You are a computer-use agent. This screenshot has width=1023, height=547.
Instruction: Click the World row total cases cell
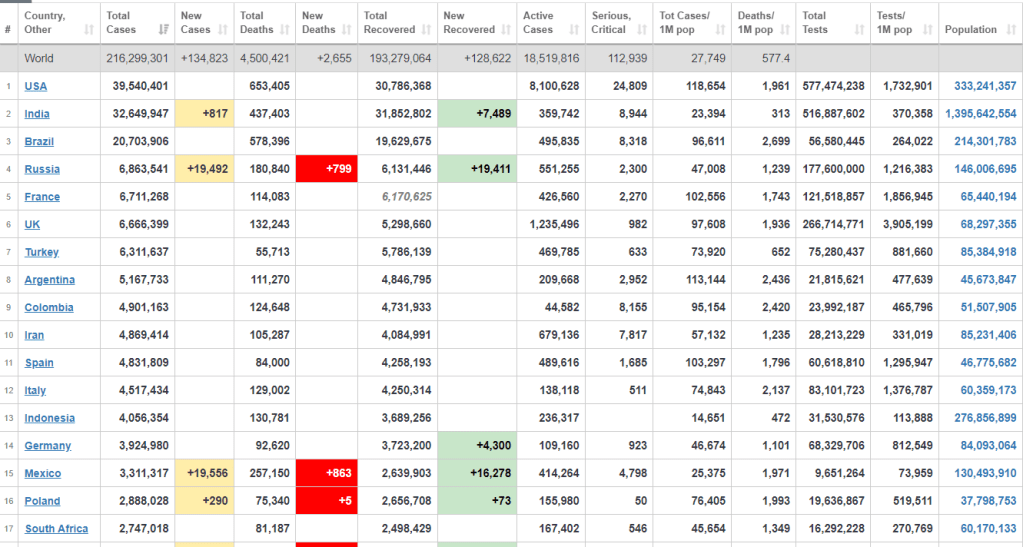[x=137, y=59]
